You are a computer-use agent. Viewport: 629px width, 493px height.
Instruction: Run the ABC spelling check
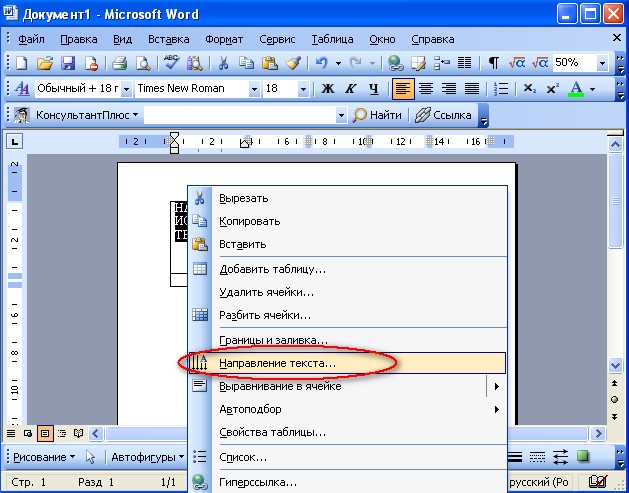(172, 63)
